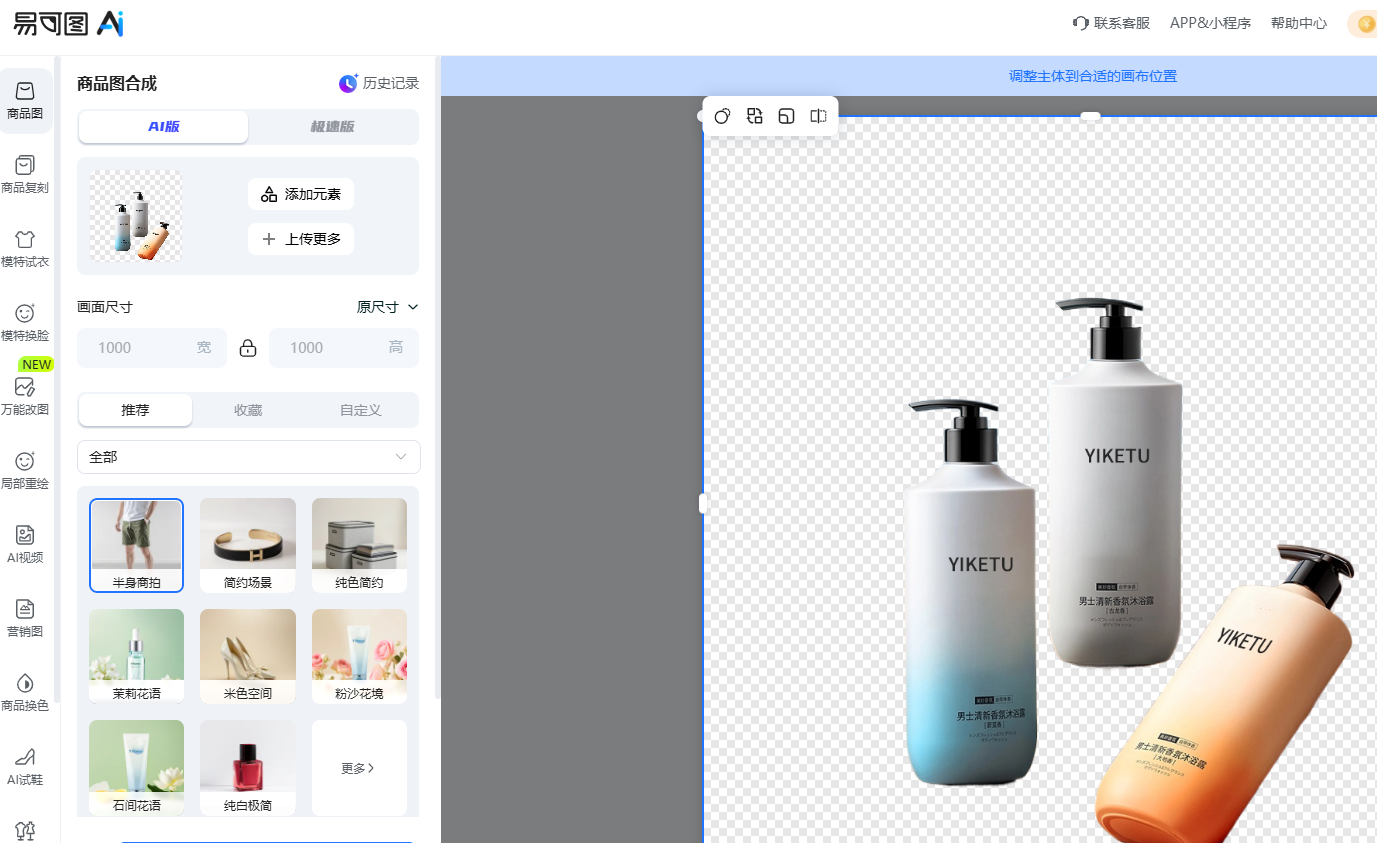Select the 纯色简约 scene template

pyautogui.click(x=359, y=545)
